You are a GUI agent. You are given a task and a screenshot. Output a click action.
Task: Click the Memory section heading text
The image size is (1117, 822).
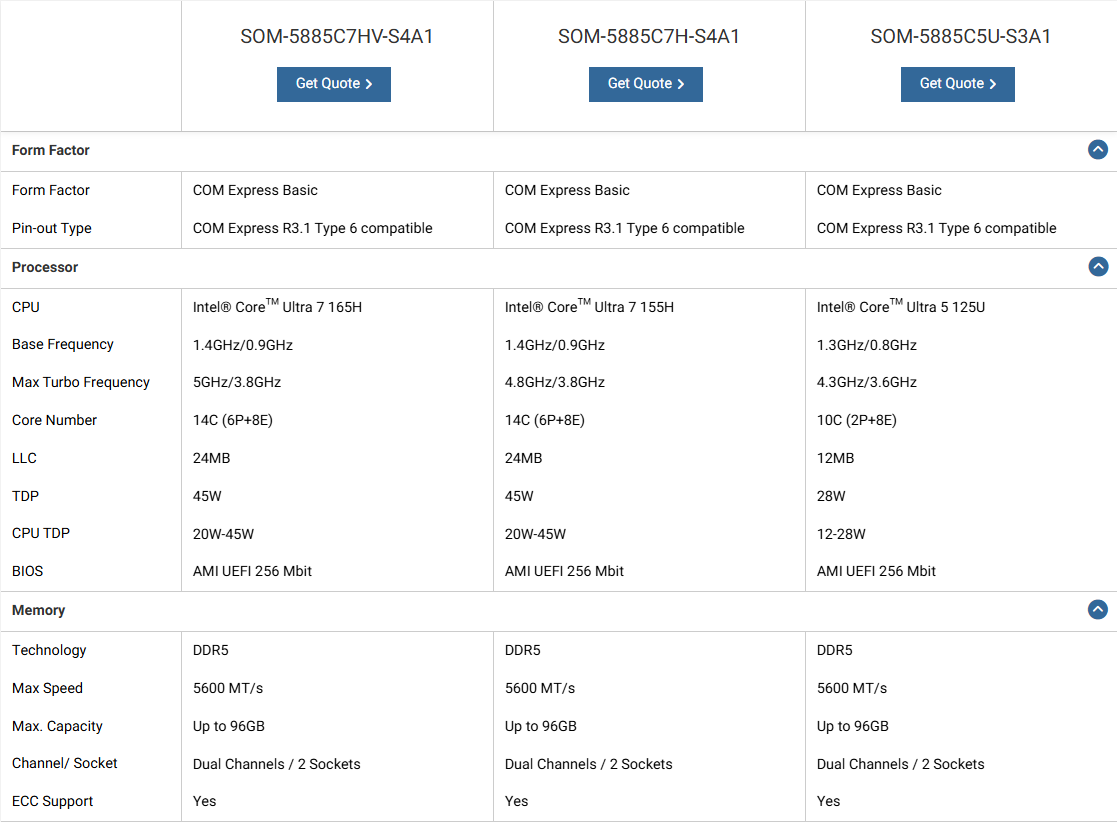tap(38, 610)
